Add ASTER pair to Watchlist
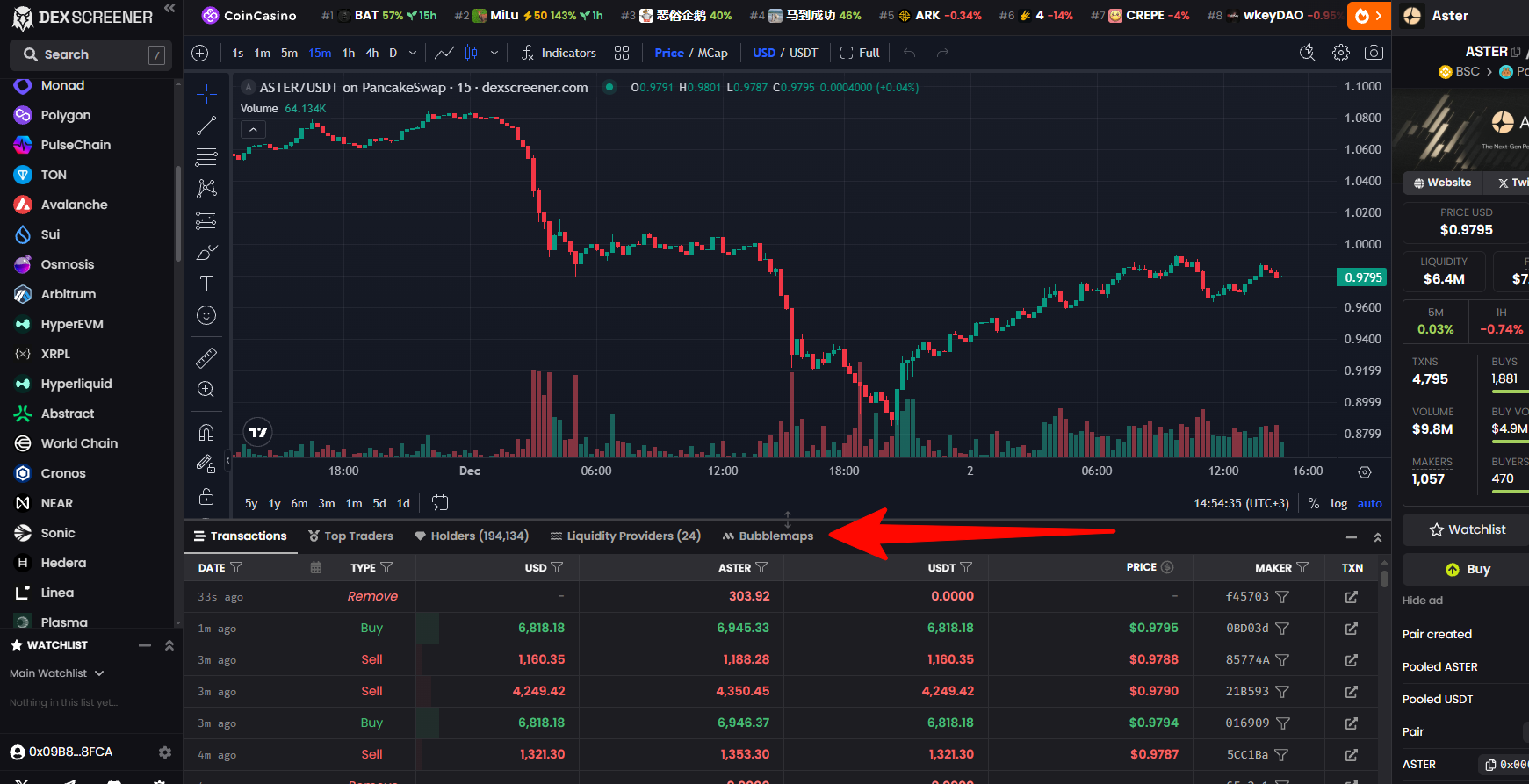The height and width of the screenshot is (784, 1529). point(1467,529)
